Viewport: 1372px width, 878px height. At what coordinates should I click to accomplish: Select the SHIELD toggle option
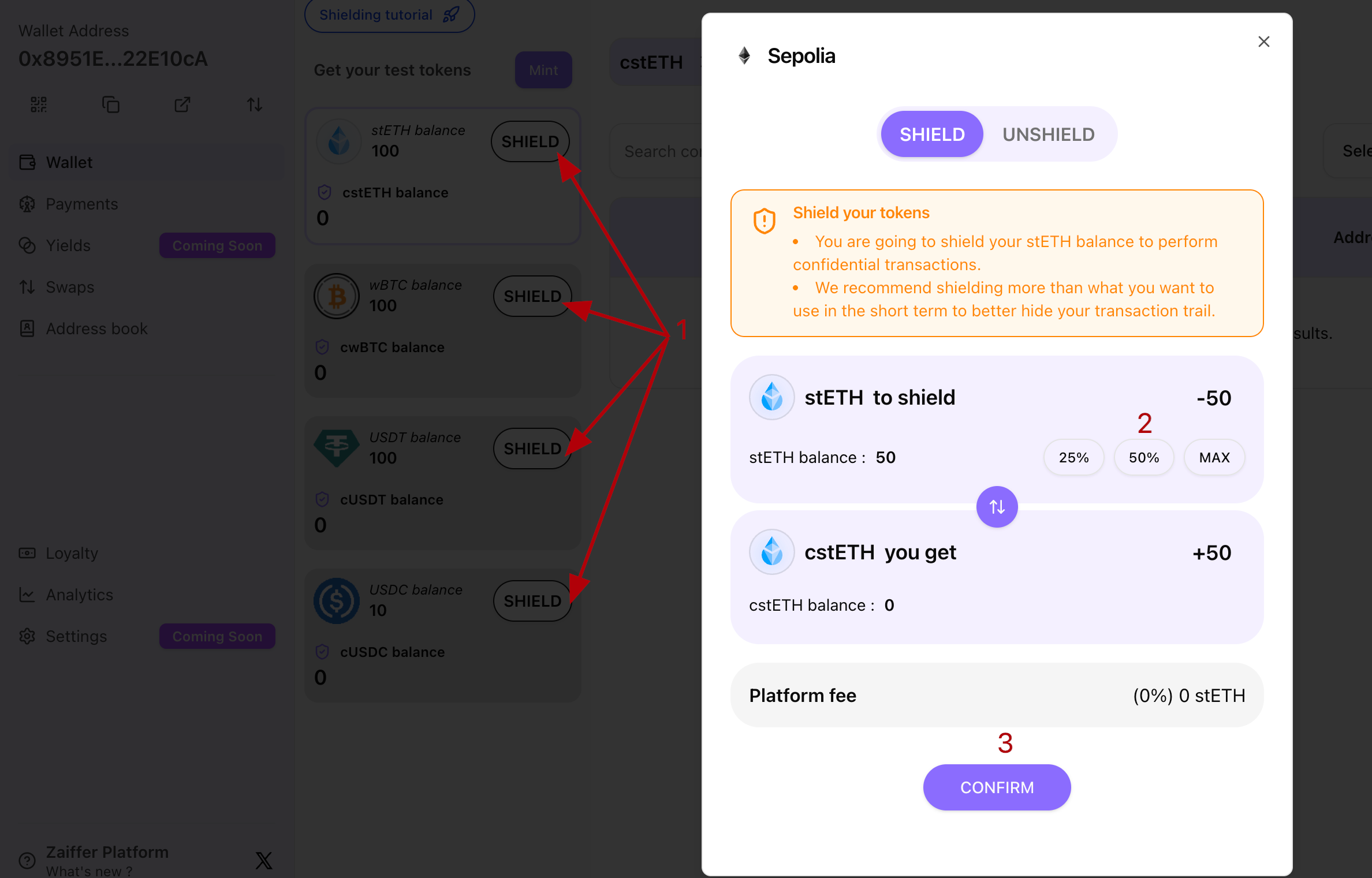click(932, 134)
